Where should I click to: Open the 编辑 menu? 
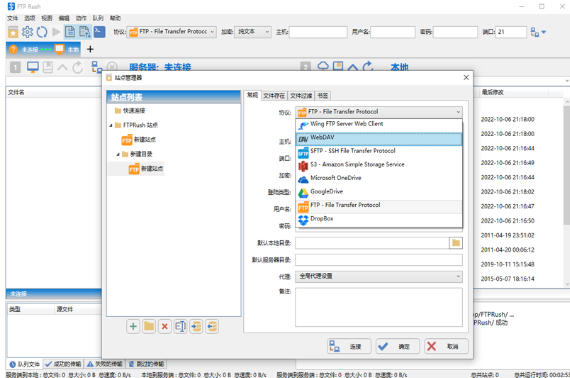pyautogui.click(x=64, y=18)
